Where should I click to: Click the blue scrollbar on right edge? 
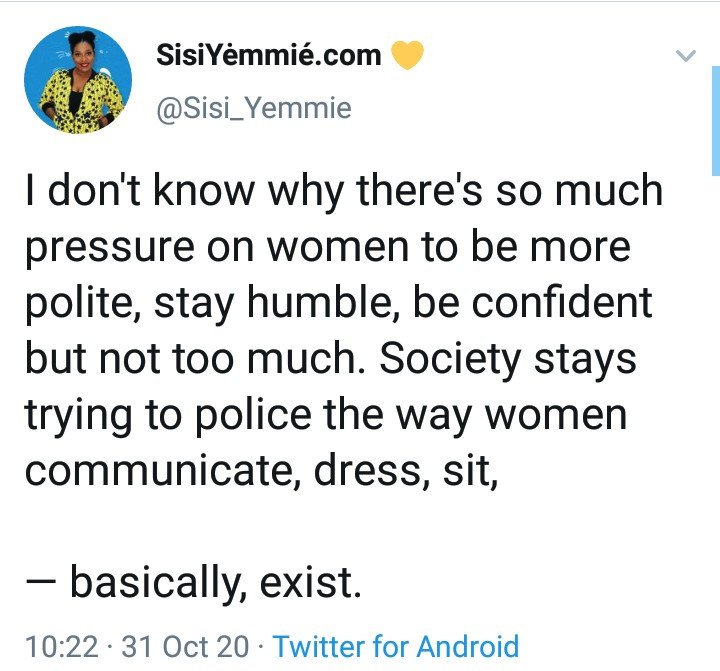pyautogui.click(x=716, y=121)
